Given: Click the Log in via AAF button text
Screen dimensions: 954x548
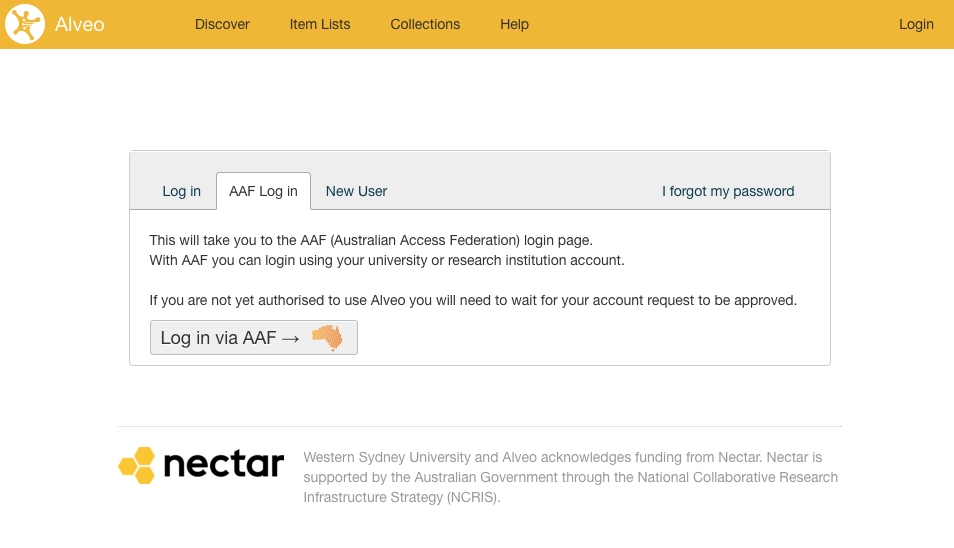Looking at the screenshot, I should [218, 338].
